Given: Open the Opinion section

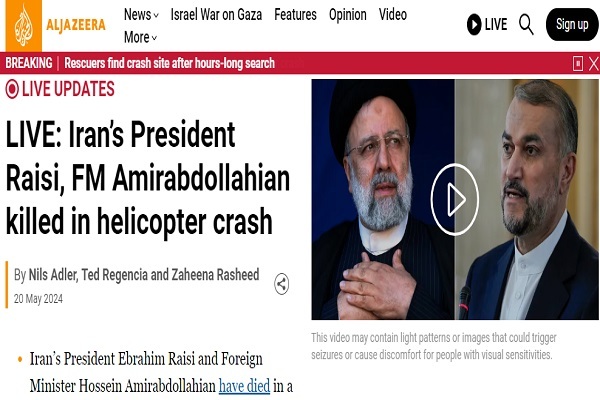Looking at the screenshot, I should pos(347,15).
